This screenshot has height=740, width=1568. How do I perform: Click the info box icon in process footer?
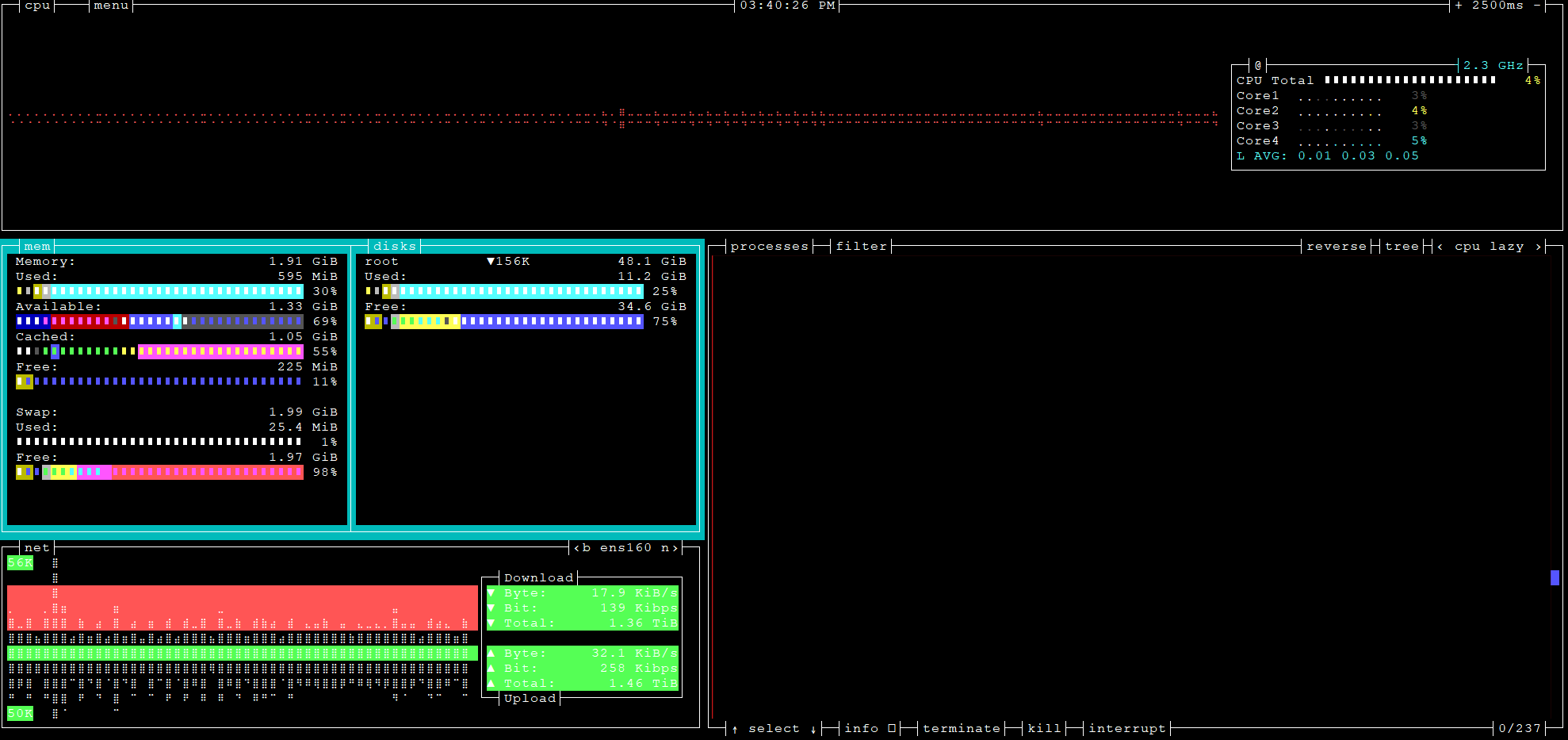click(x=892, y=728)
